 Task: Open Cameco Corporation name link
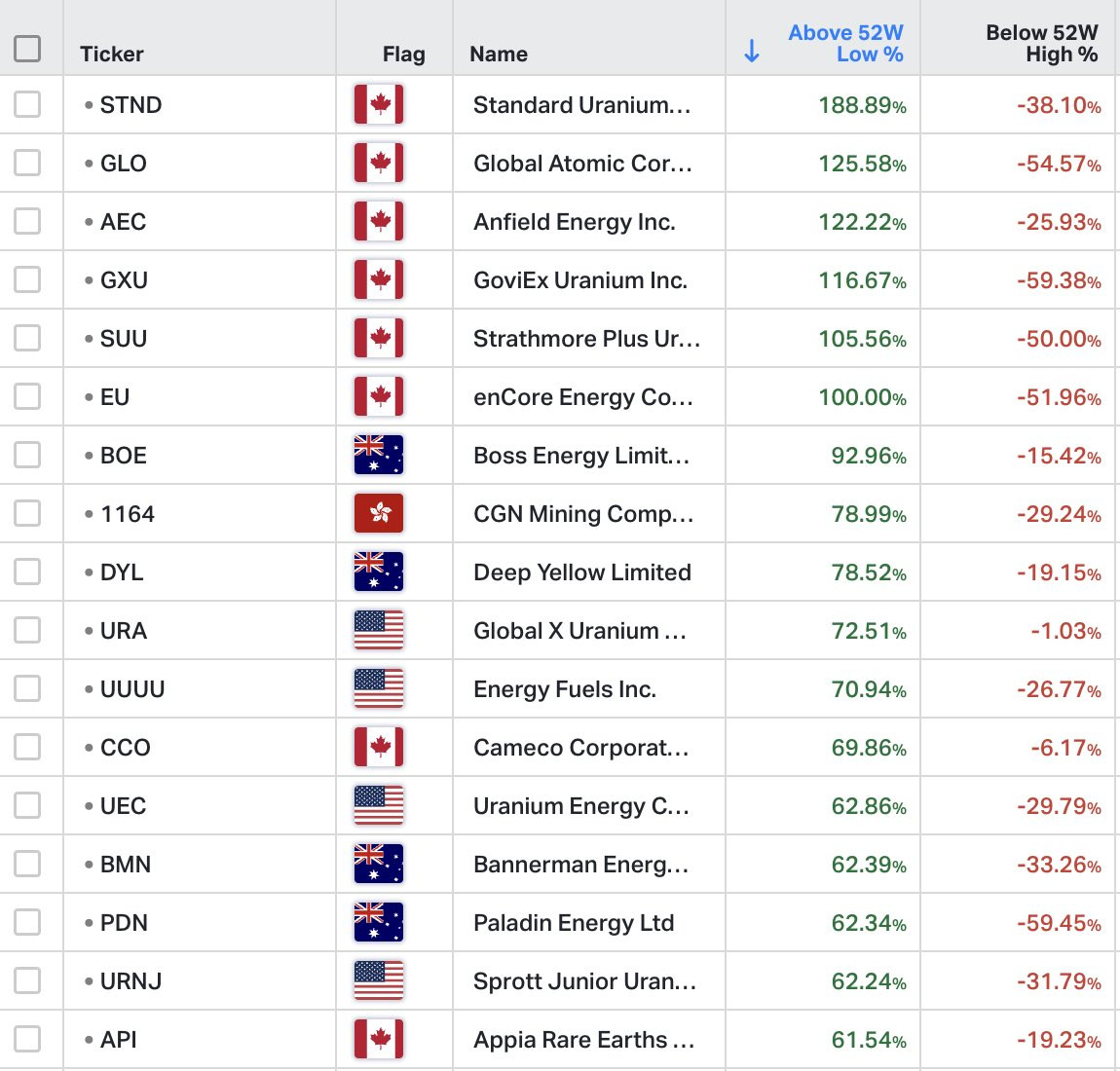580,747
